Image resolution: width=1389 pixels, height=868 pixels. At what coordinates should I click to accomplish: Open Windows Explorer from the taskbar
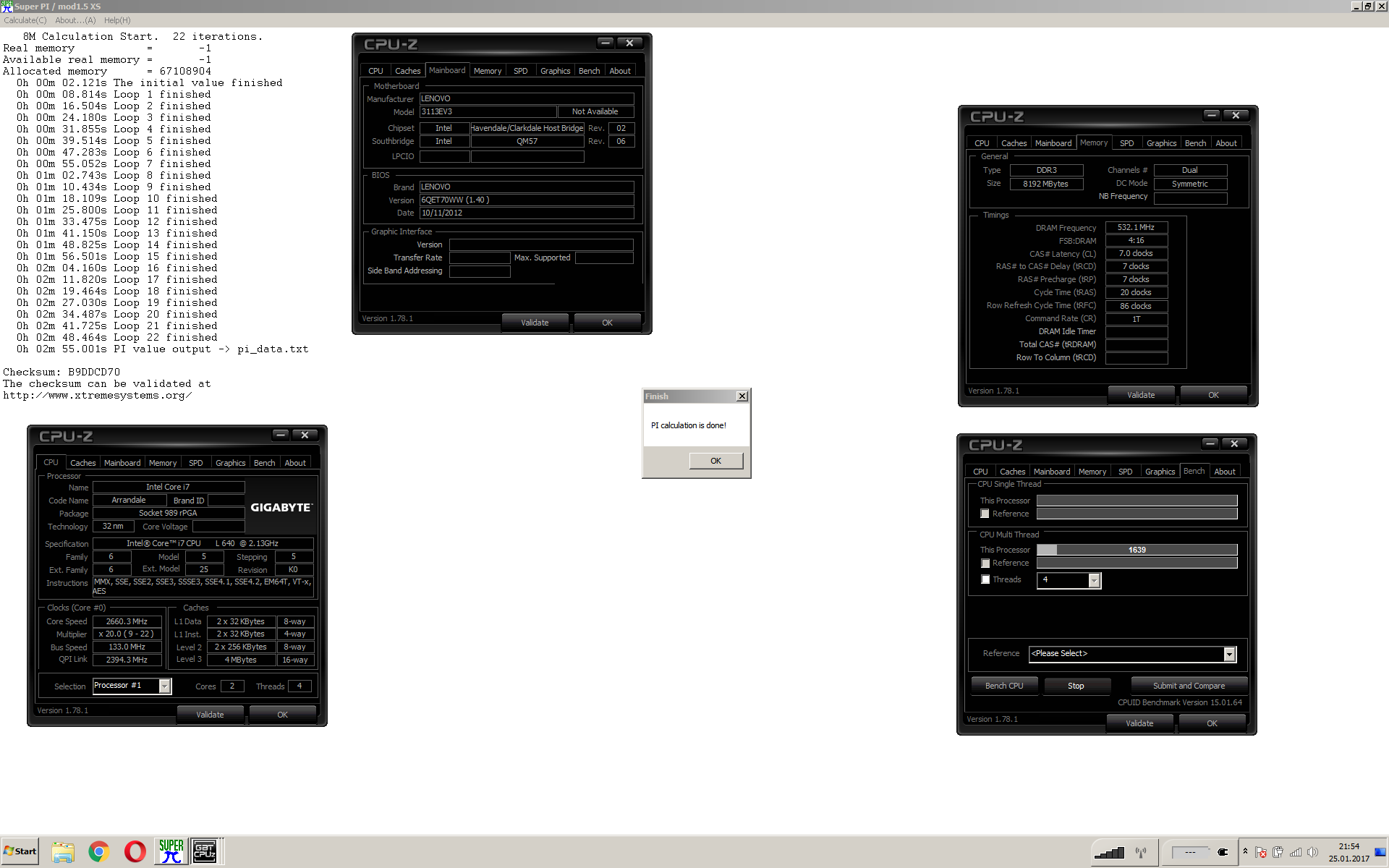click(63, 851)
